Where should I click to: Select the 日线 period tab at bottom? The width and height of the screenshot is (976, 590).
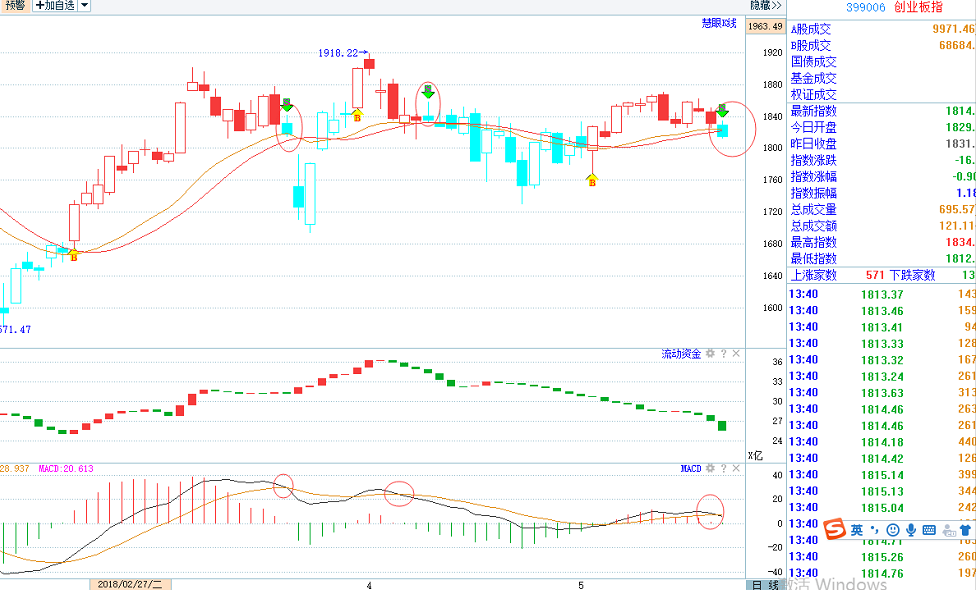(x=764, y=584)
